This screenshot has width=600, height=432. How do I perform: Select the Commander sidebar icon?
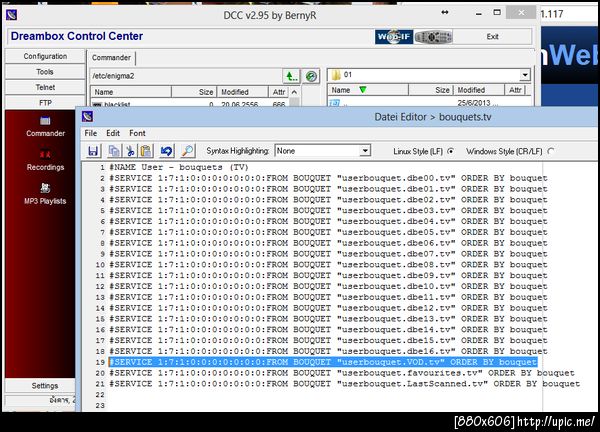pos(45,121)
